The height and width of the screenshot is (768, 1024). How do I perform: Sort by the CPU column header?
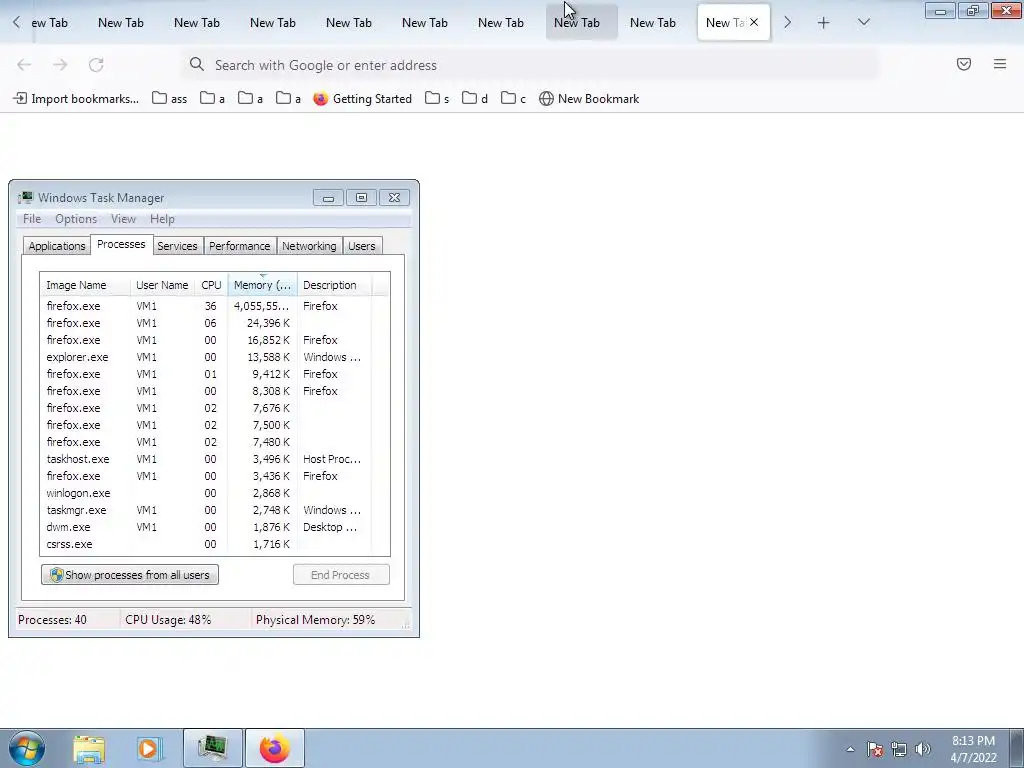(x=211, y=285)
